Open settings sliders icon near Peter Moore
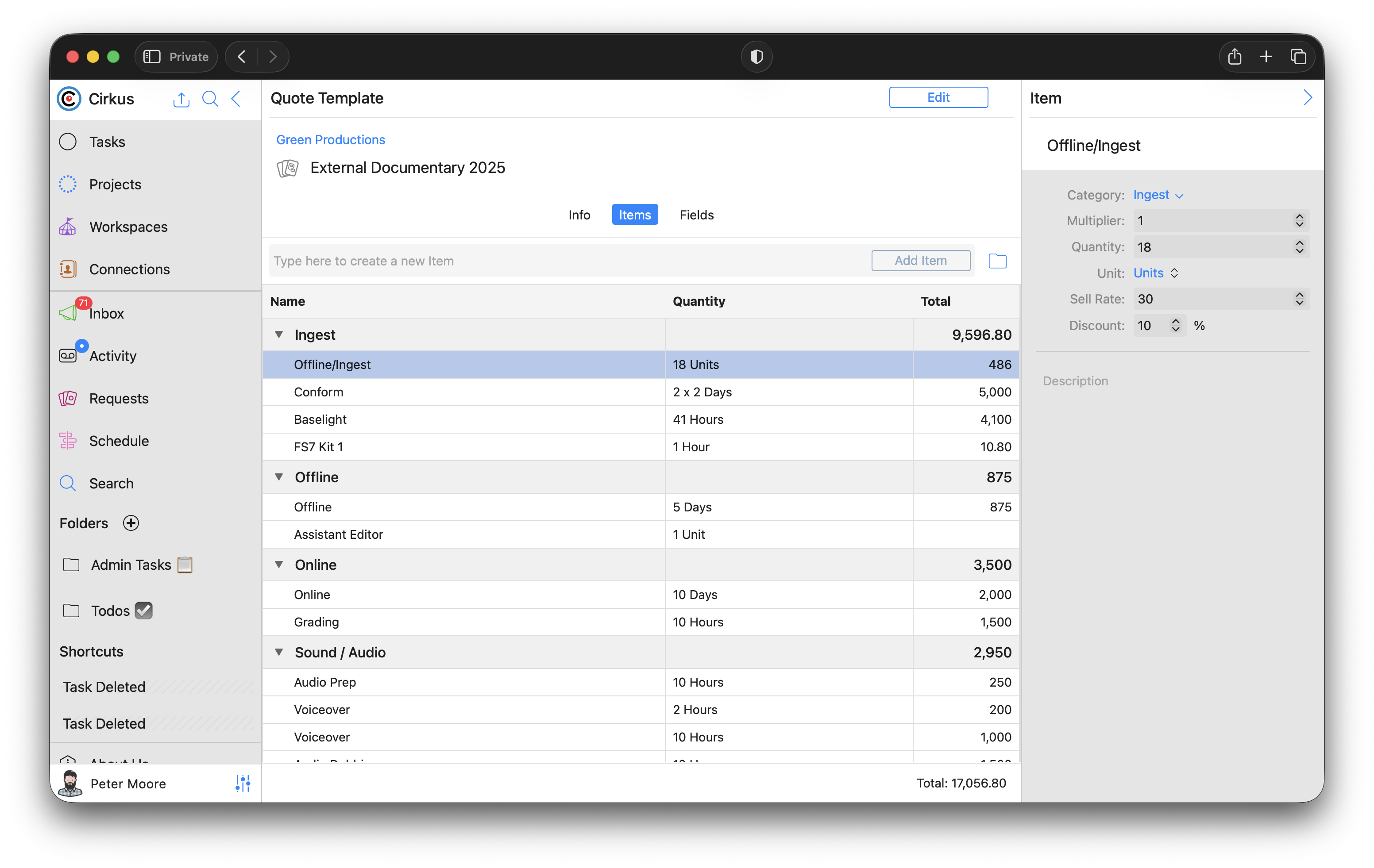The width and height of the screenshot is (1374, 868). (x=243, y=783)
